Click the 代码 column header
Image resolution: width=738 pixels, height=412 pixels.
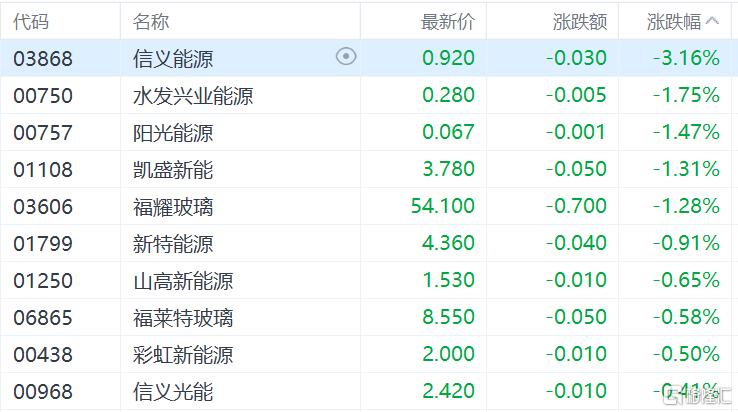coord(31,22)
